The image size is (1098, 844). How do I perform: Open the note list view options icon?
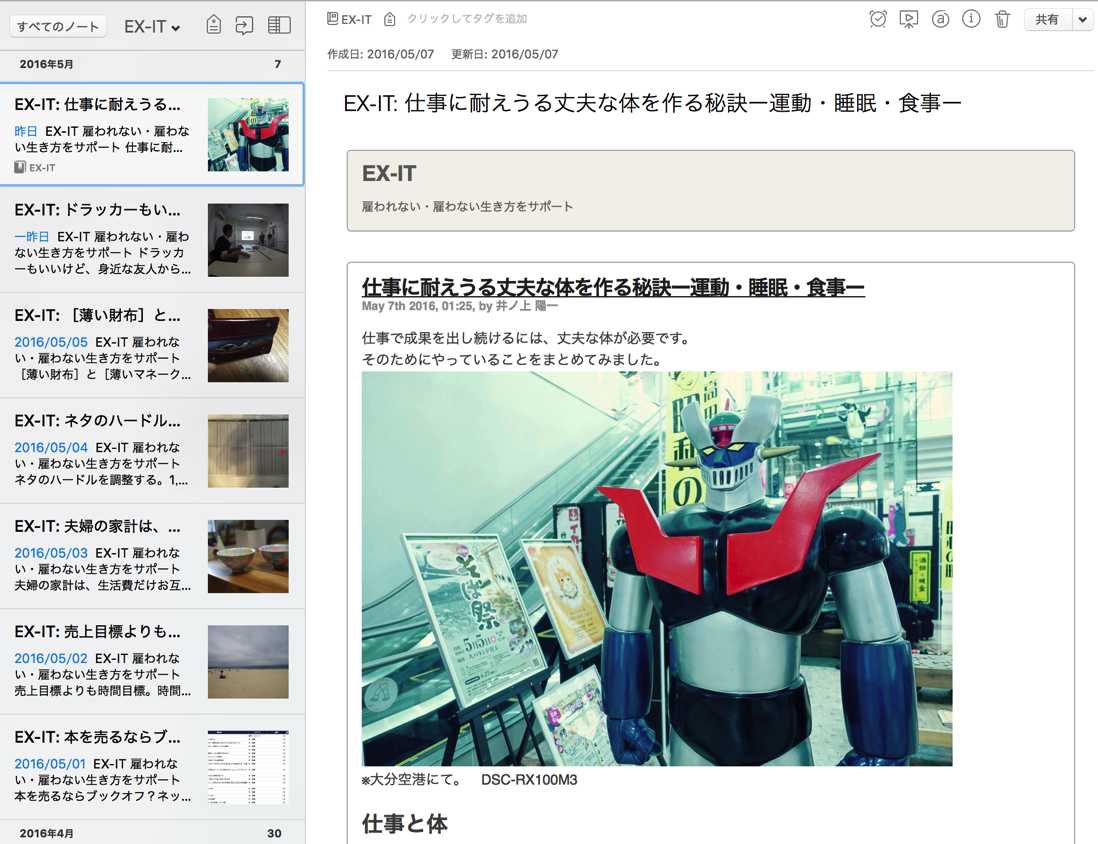coord(279,25)
